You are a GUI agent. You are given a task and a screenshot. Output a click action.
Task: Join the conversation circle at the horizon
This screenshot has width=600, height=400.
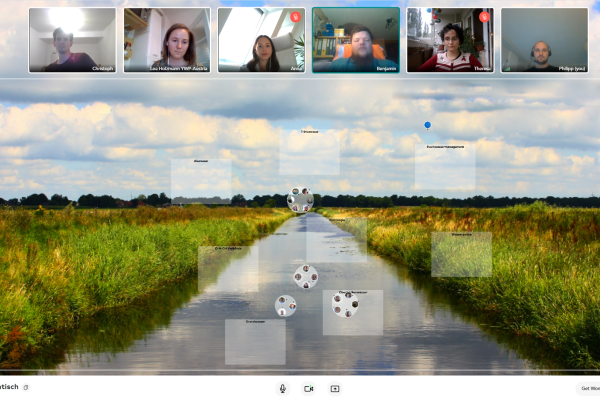(x=300, y=199)
